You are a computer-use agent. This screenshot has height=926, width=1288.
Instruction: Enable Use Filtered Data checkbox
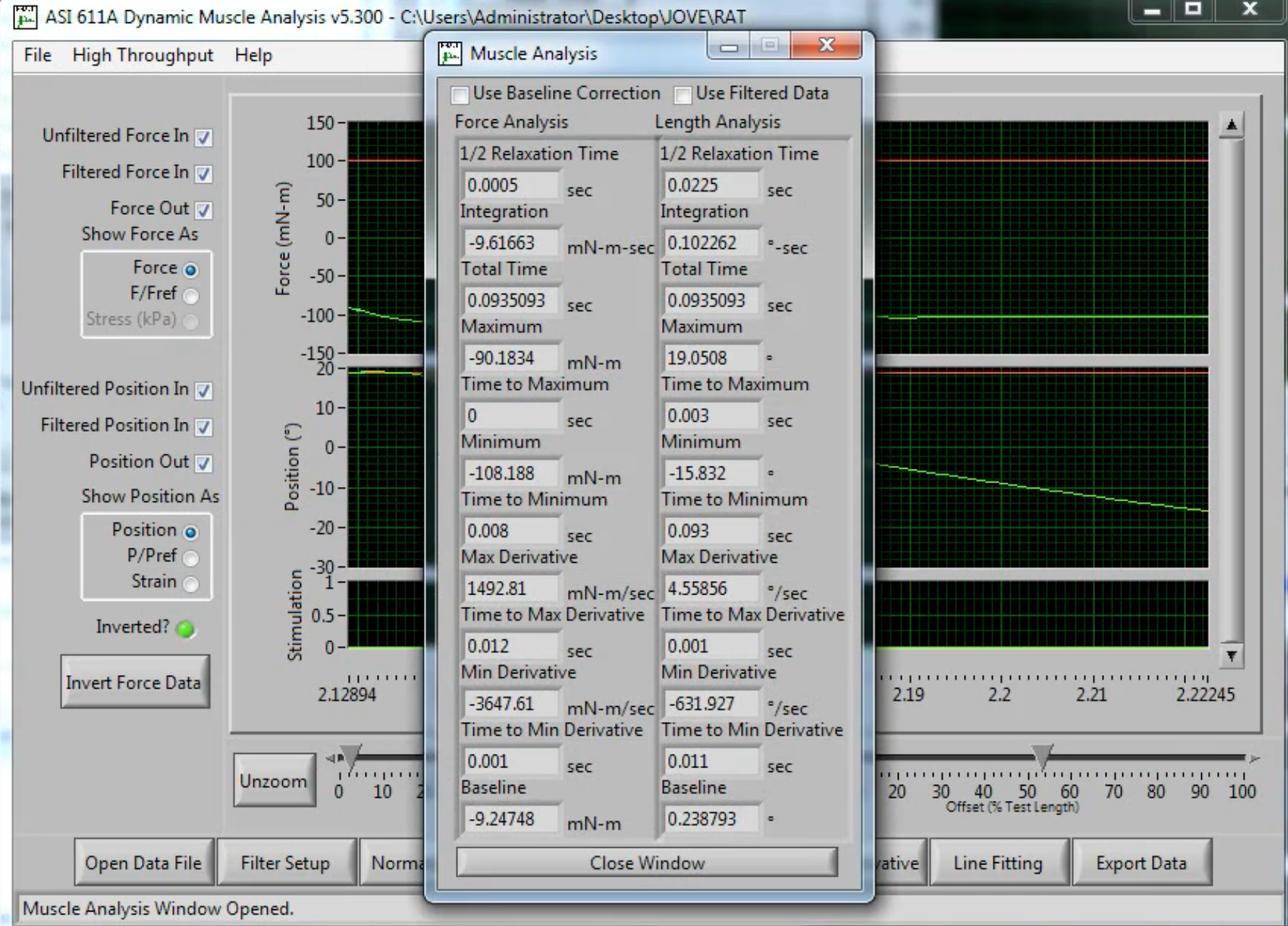pyautogui.click(x=682, y=95)
